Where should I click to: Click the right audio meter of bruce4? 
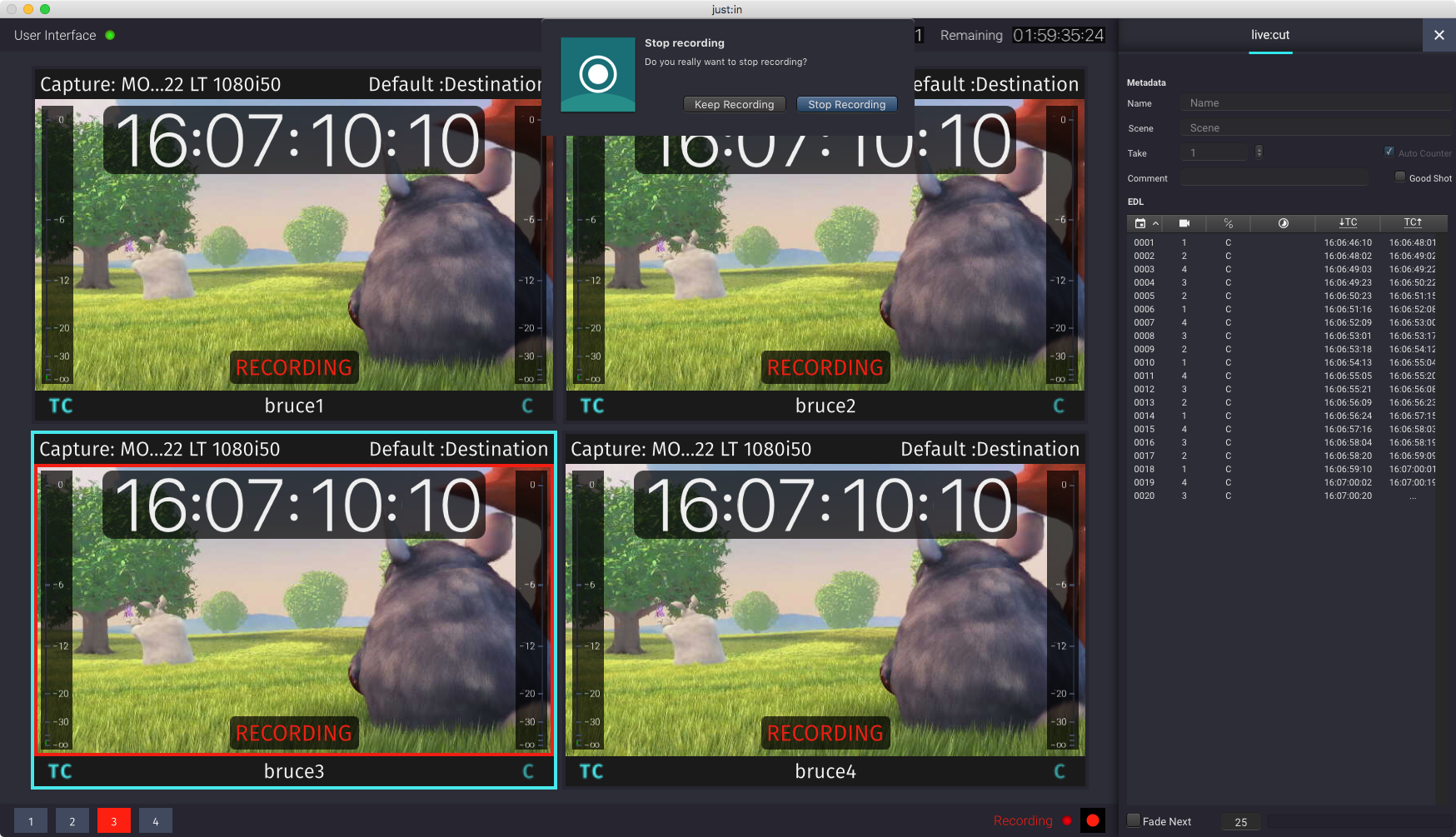click(1062, 610)
